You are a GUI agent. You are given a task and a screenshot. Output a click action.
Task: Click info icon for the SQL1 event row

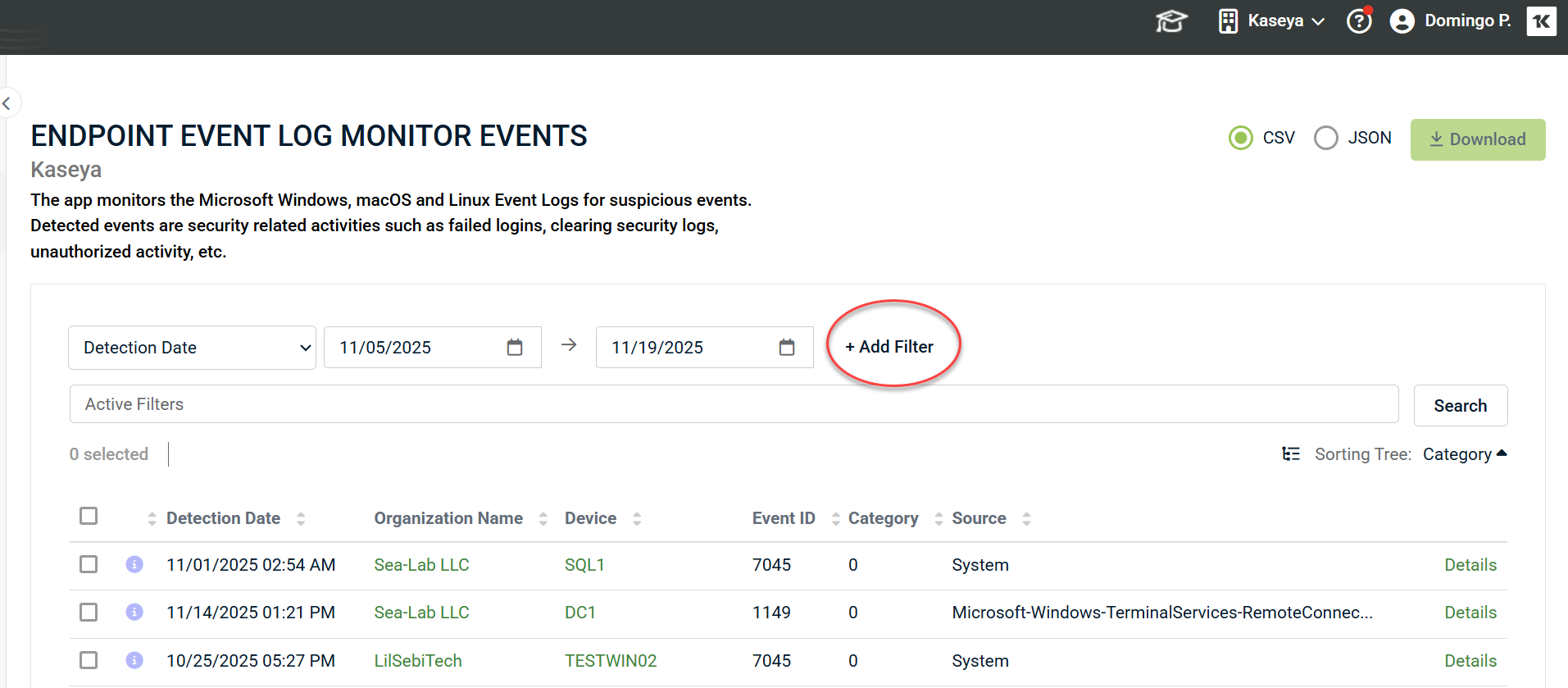134,564
